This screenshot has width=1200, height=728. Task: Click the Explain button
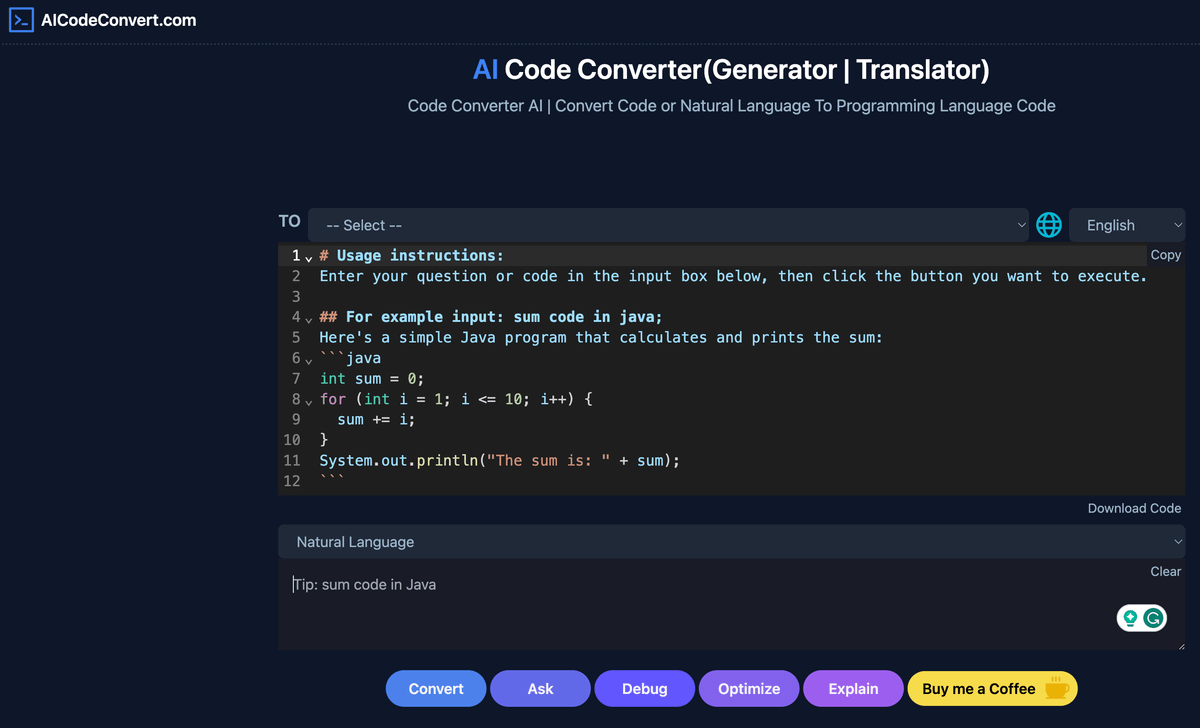click(x=853, y=688)
